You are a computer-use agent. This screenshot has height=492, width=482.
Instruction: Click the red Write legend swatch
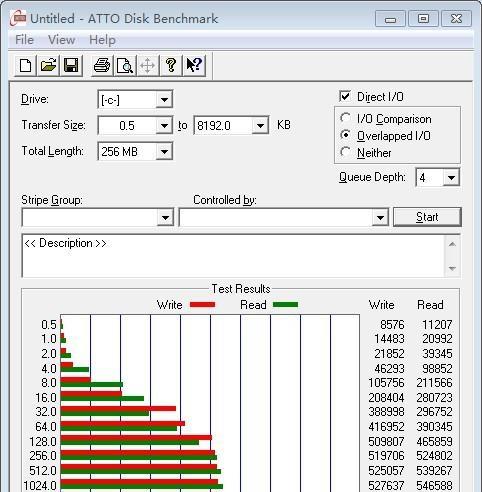202,305
